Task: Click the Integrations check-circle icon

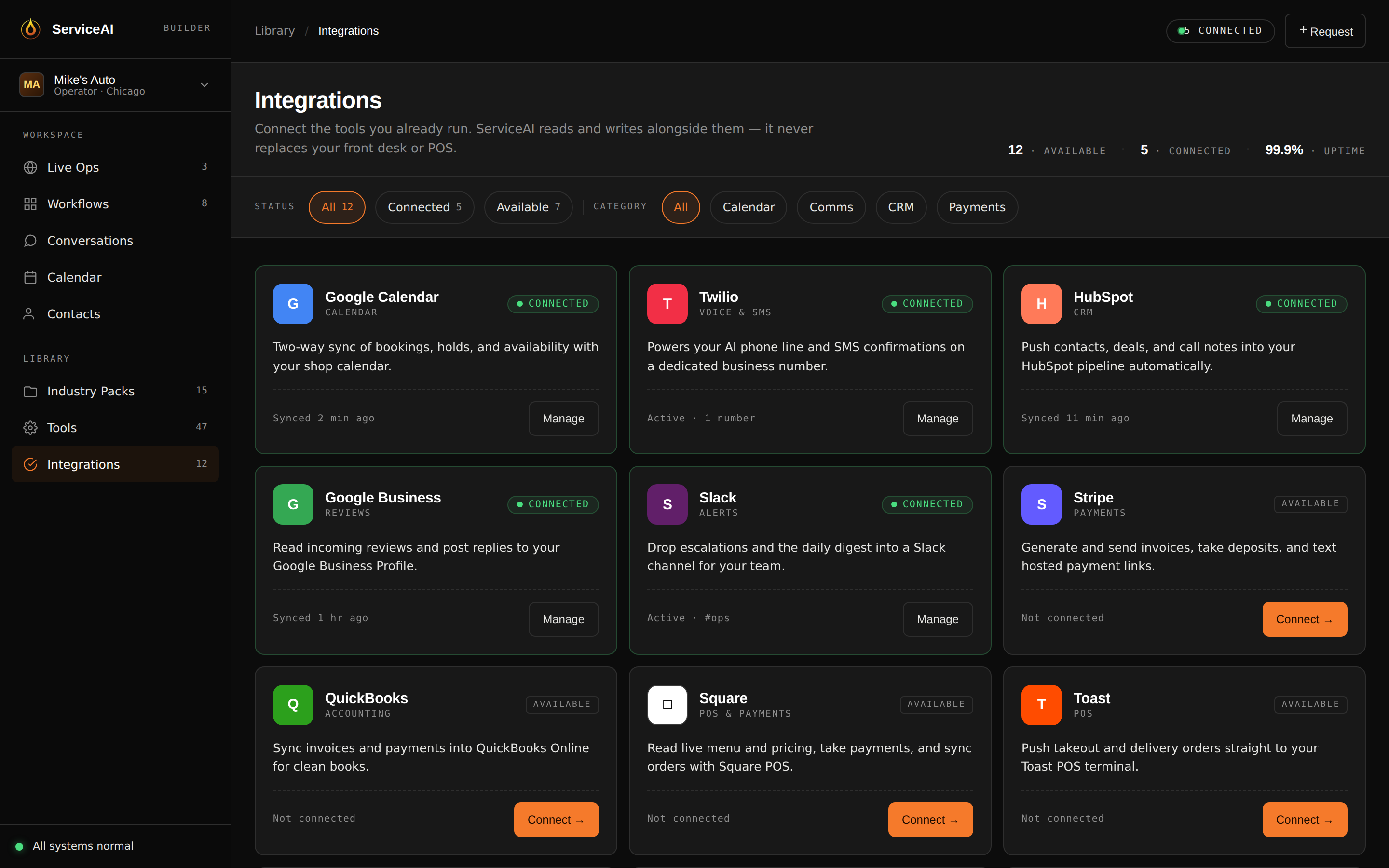Action: [30, 464]
